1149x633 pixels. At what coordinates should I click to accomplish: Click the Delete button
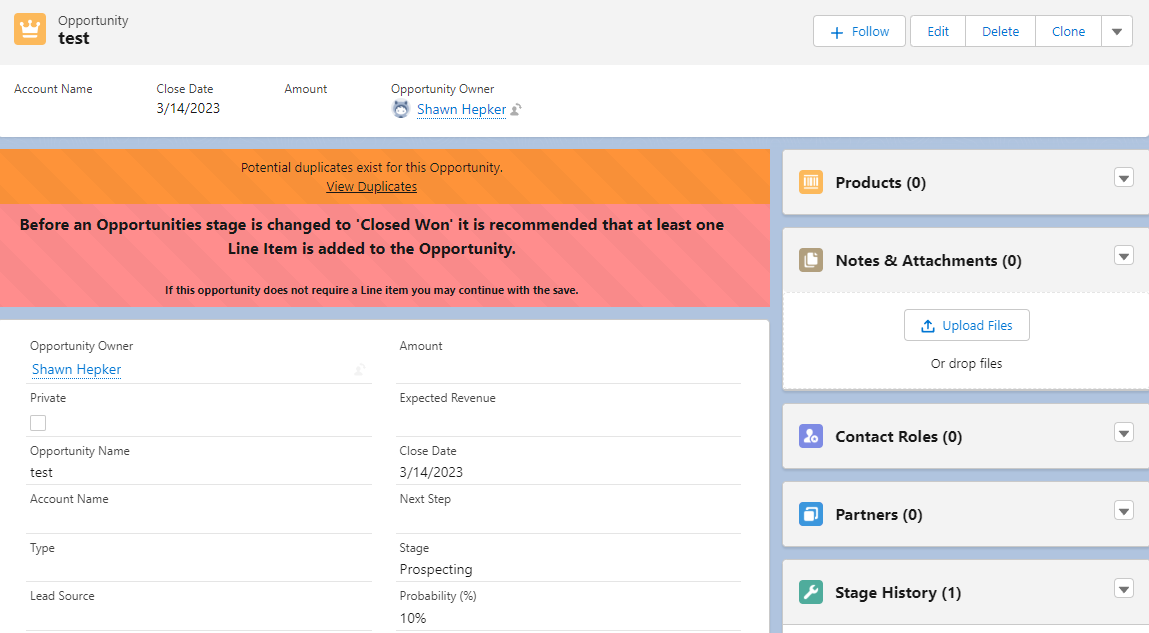1000,31
